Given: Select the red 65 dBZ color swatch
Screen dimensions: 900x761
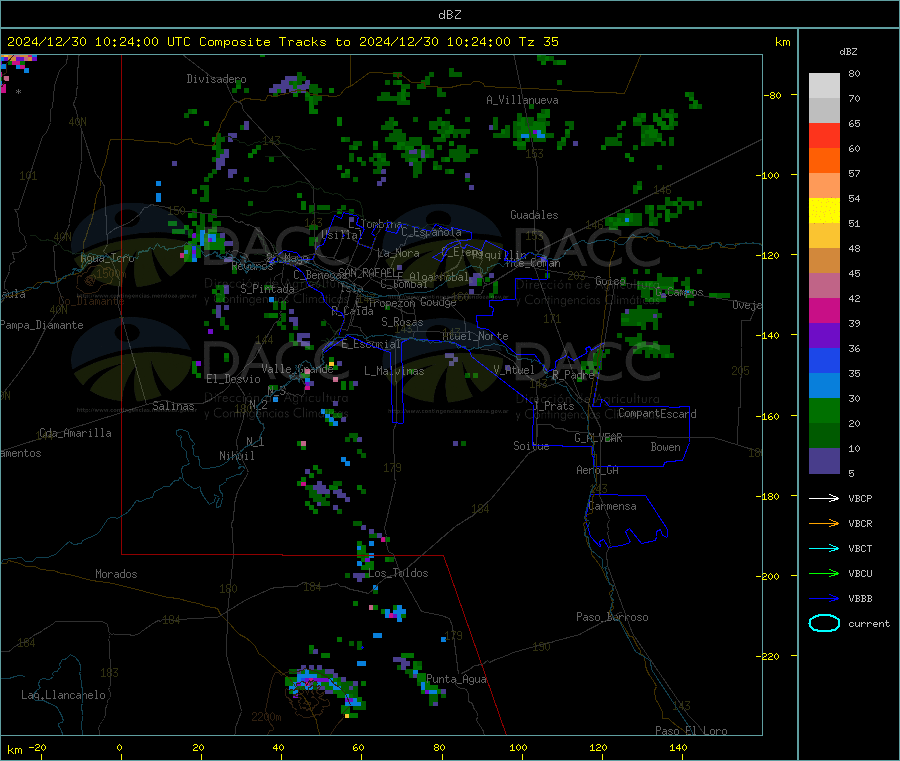Looking at the screenshot, I should (x=824, y=135).
